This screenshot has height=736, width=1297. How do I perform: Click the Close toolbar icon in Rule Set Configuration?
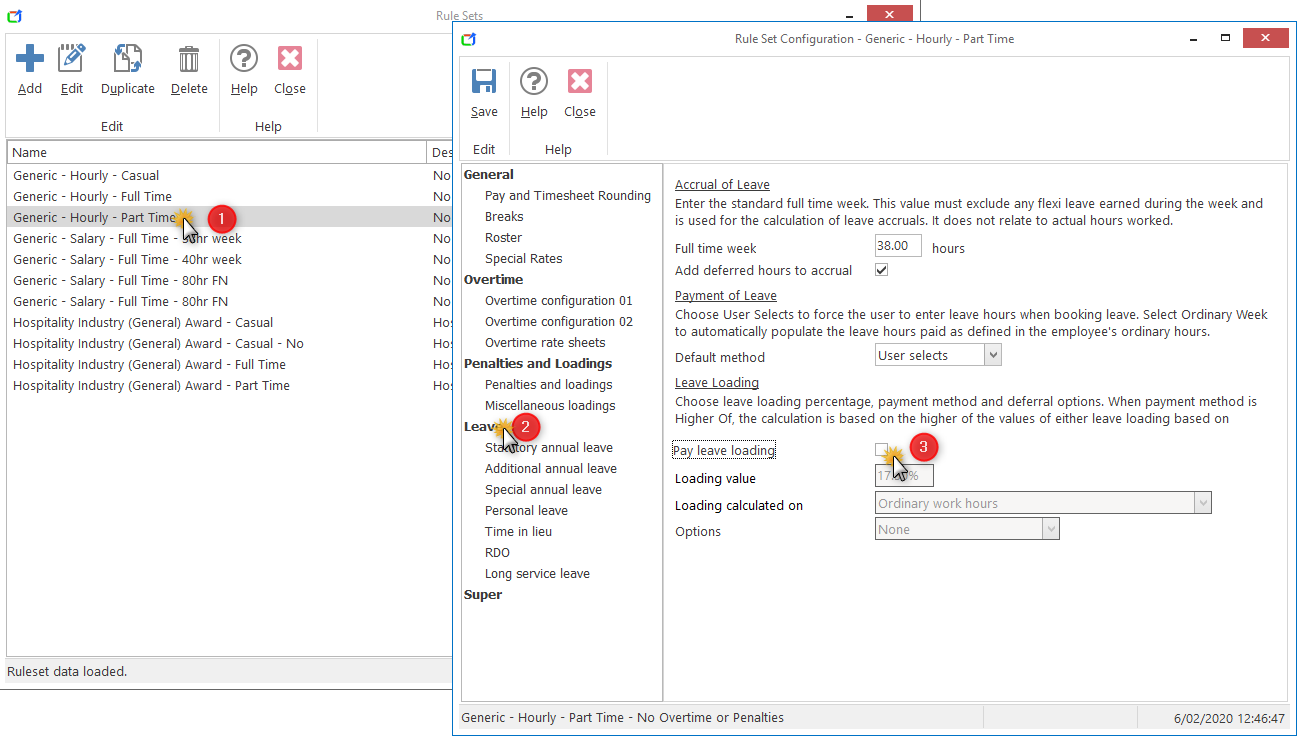click(580, 82)
